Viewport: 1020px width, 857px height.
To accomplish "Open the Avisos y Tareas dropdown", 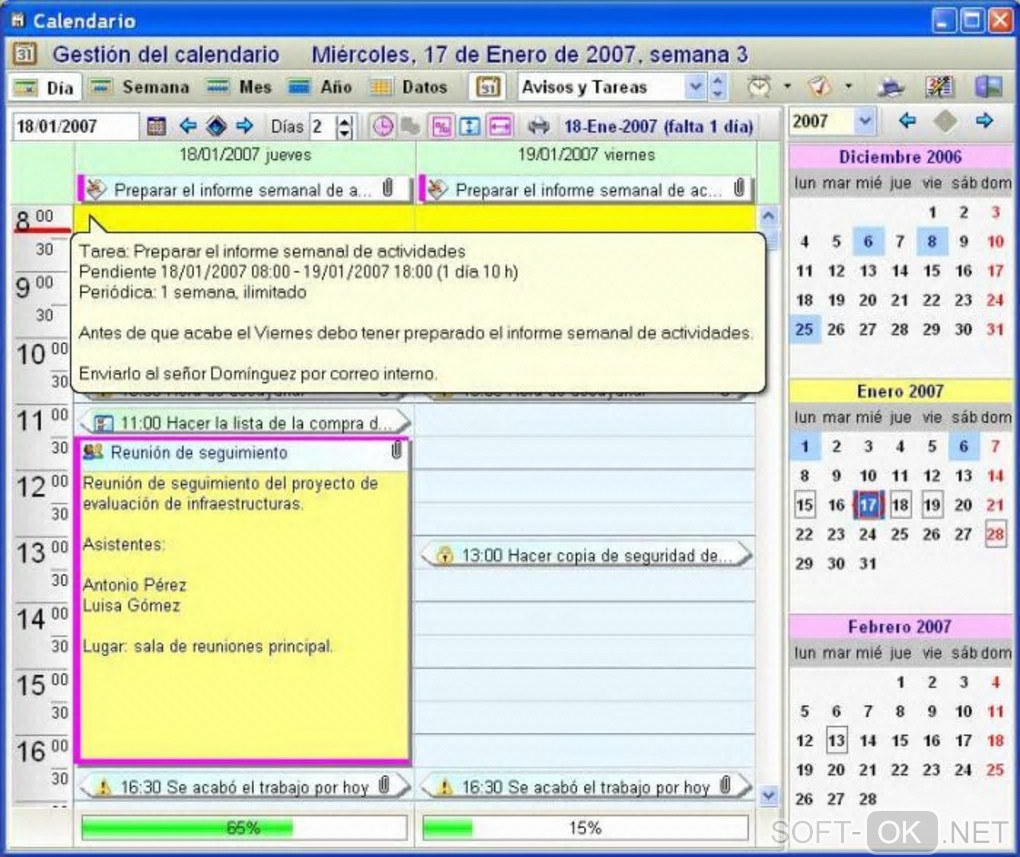I will click(695, 87).
